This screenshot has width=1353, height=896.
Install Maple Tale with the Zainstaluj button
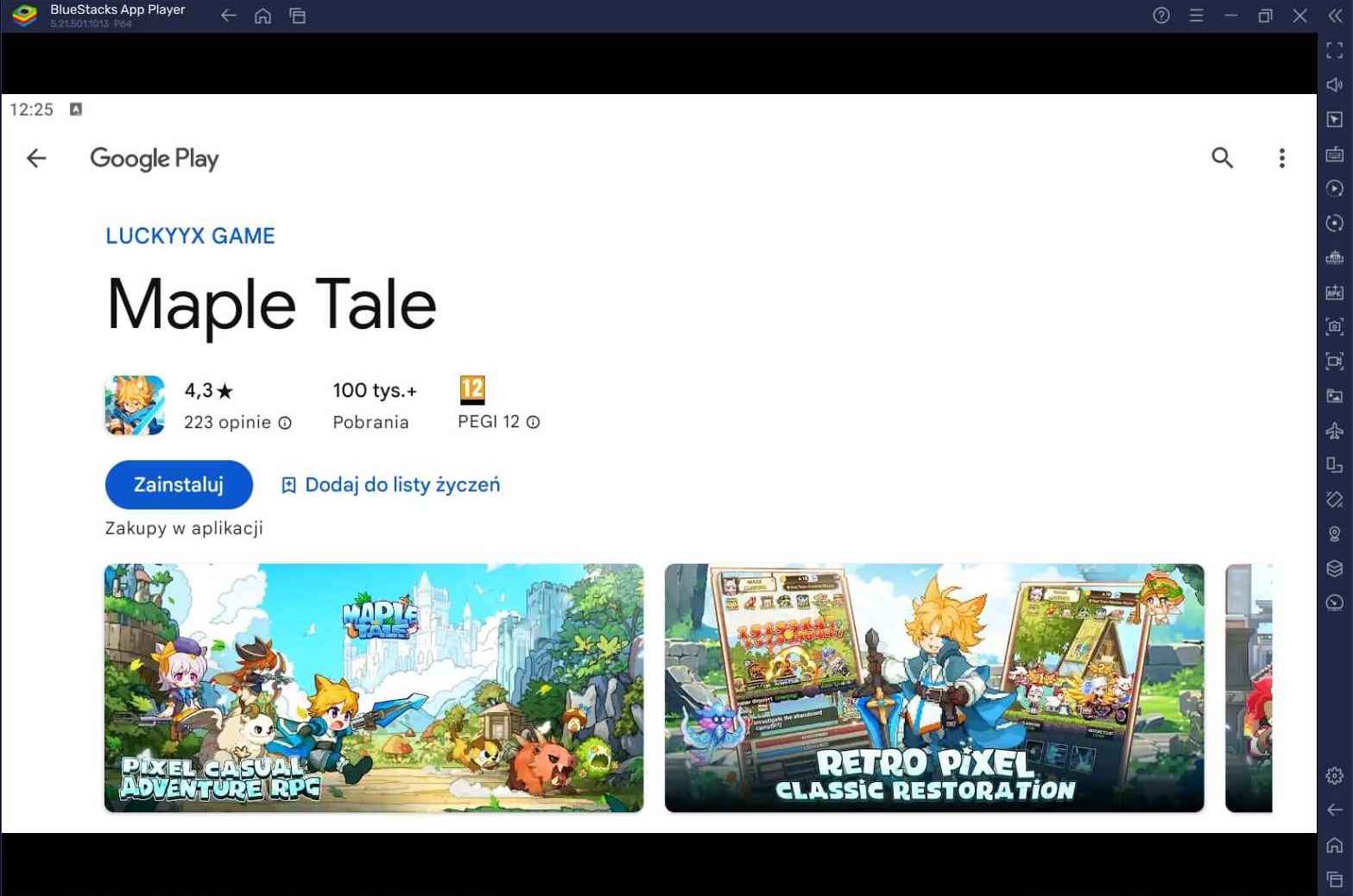pyautogui.click(x=179, y=484)
